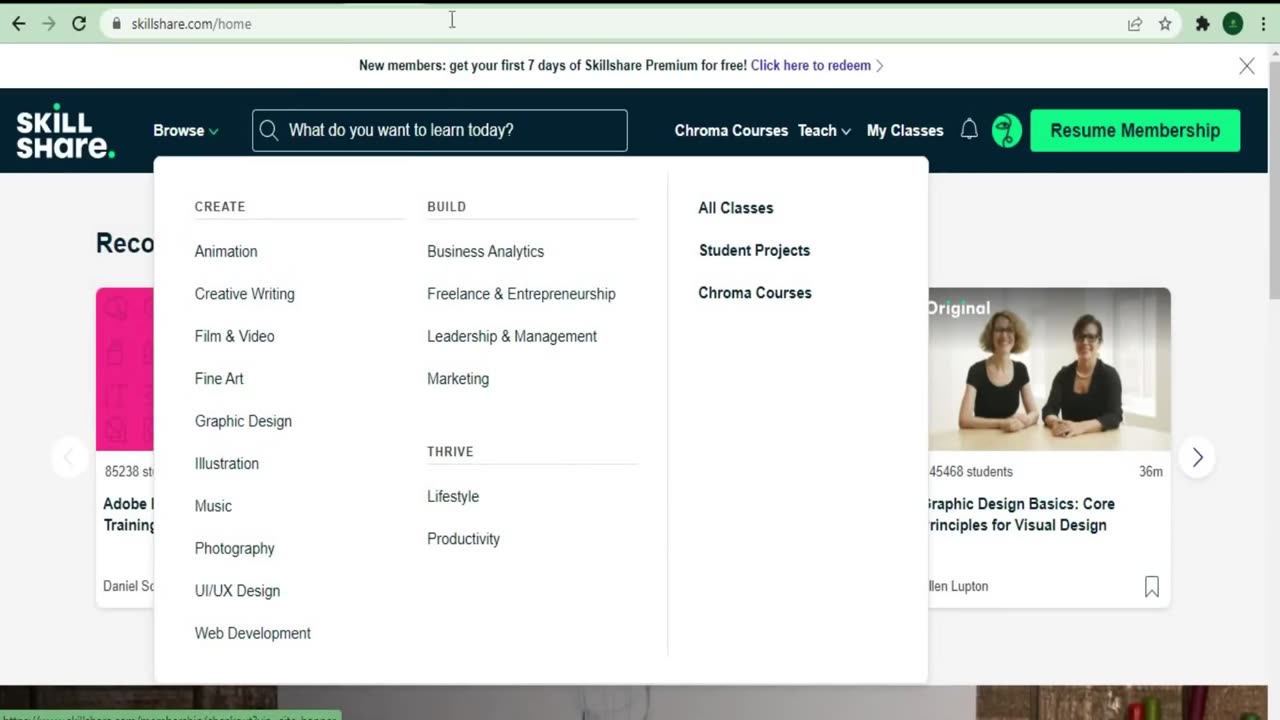1280x720 pixels.
Task: Open notifications bell icon
Action: [x=969, y=129]
